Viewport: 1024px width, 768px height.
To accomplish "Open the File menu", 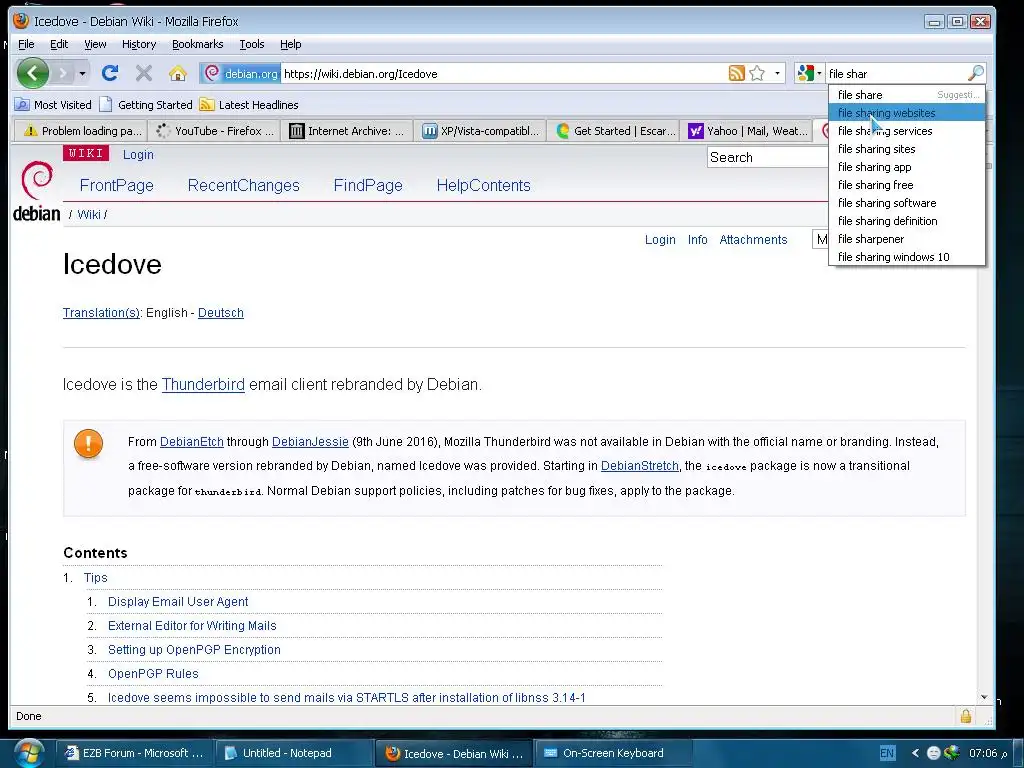I will coord(26,44).
